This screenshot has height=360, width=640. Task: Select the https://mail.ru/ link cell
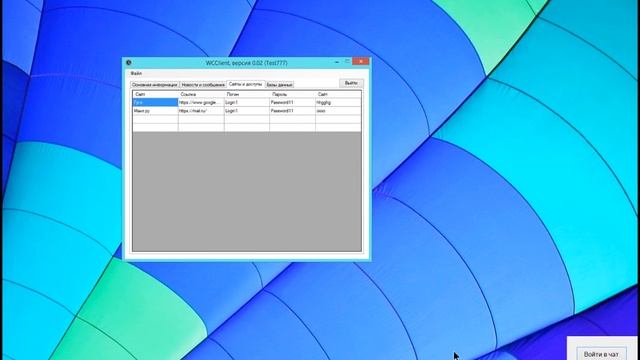[201, 111]
